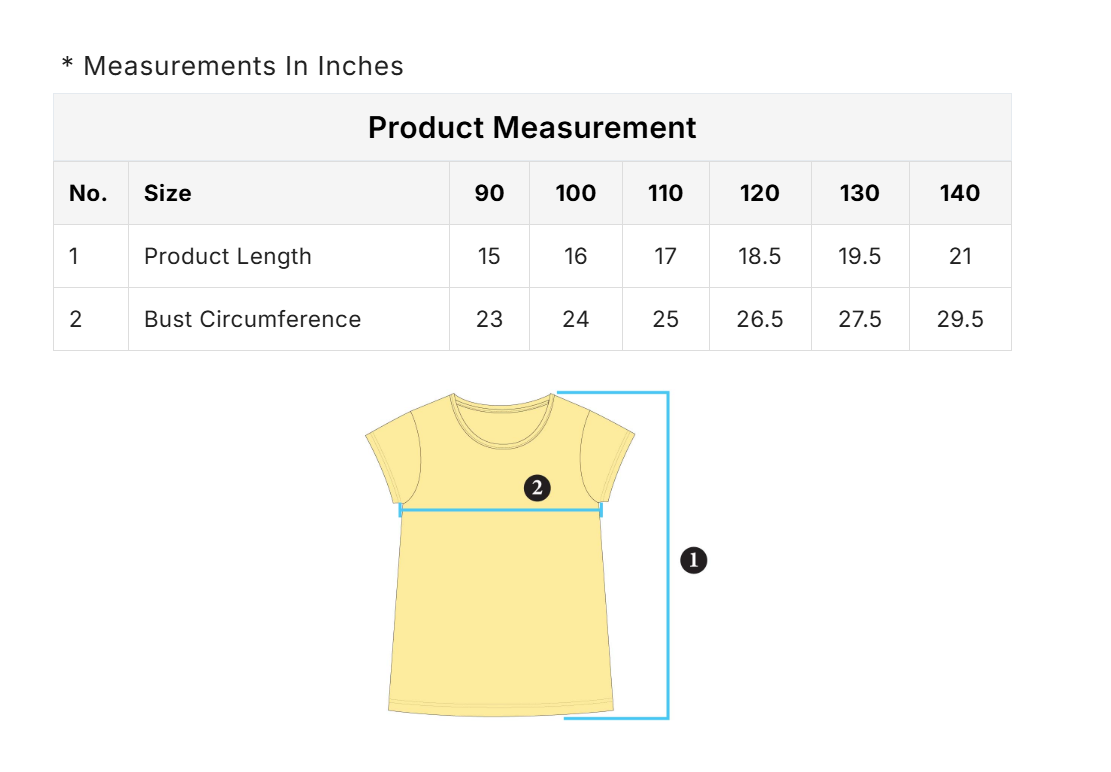Click the Measurements In Inches note
Viewport: 1111px width, 772px height.
pyautogui.click(x=233, y=66)
